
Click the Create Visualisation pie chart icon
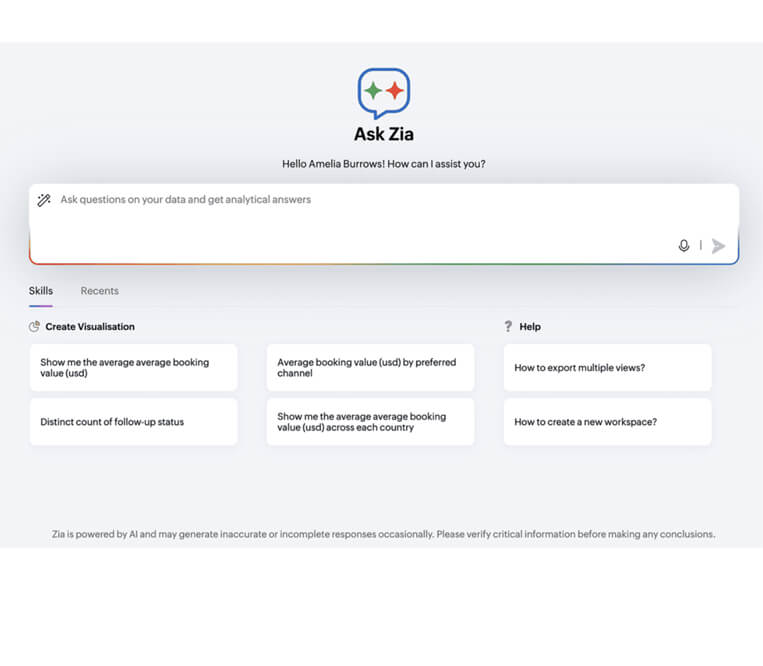coord(34,326)
